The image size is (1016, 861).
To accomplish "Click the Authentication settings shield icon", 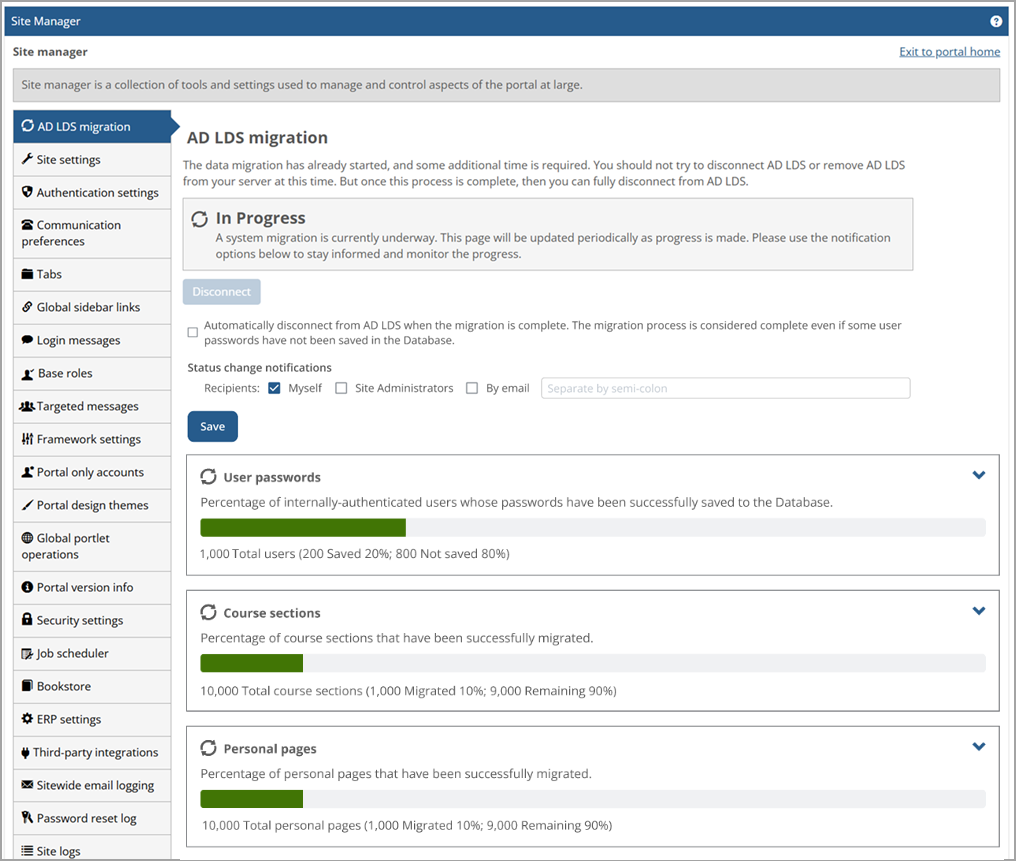I will 27,192.
